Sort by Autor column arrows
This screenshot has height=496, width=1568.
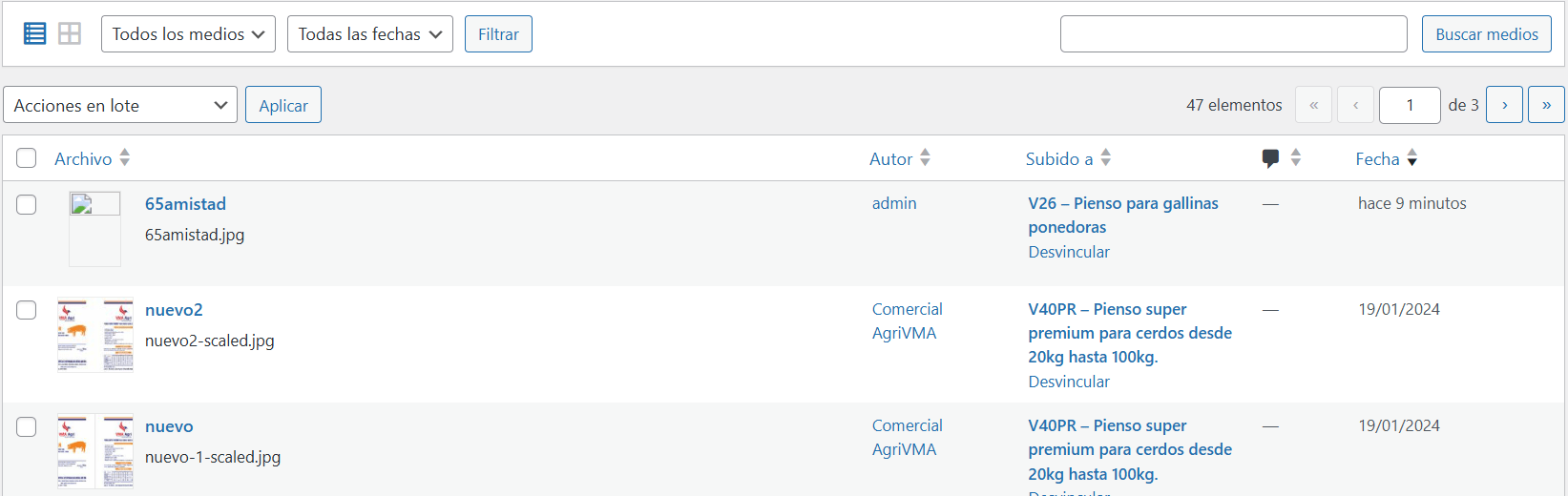point(925,158)
